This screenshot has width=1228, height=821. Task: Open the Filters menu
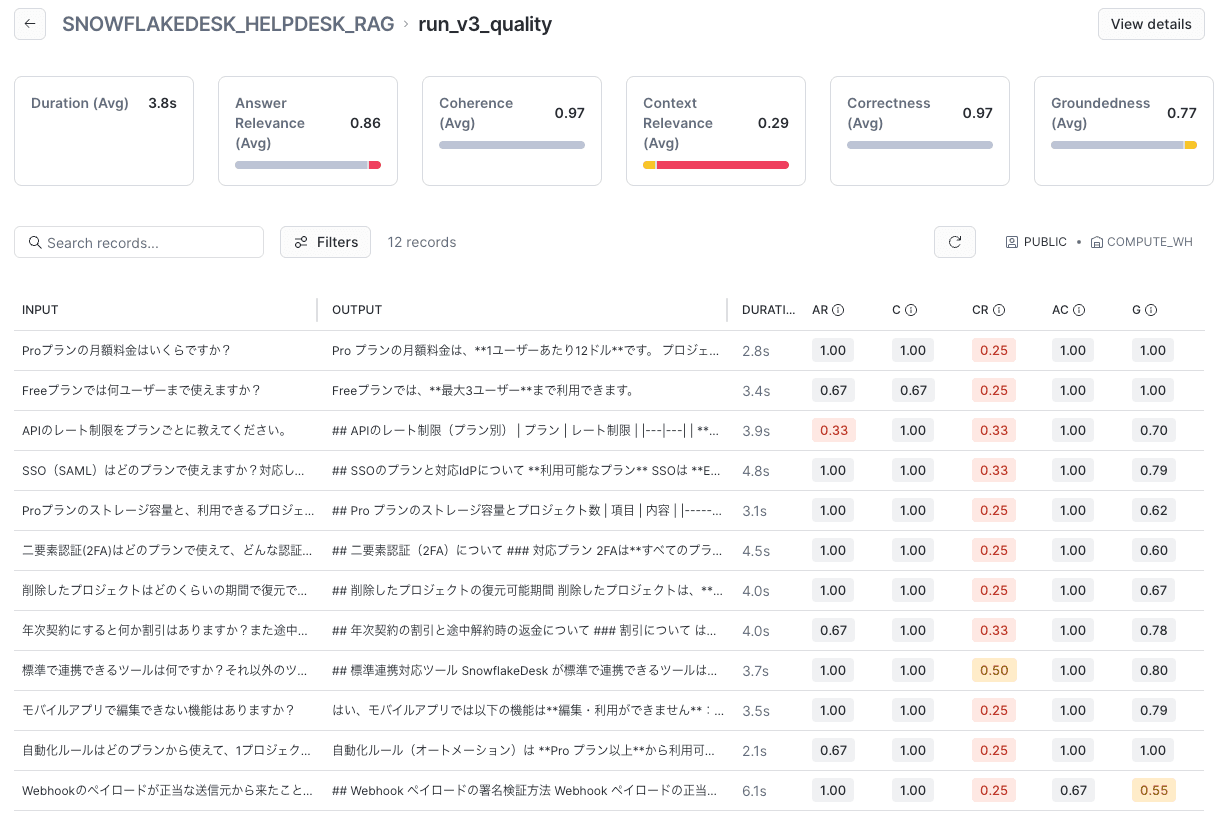click(325, 242)
